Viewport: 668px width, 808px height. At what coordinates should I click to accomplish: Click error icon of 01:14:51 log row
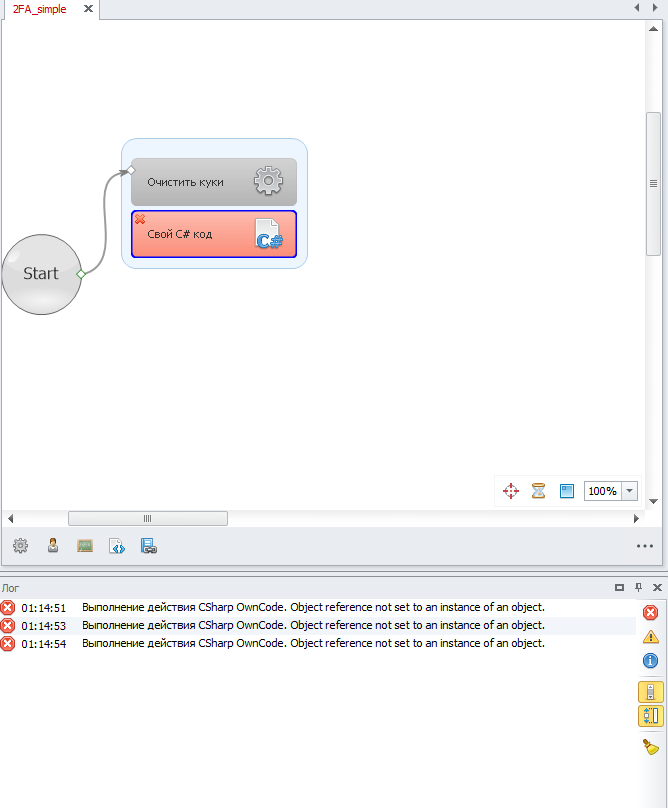click(8, 608)
